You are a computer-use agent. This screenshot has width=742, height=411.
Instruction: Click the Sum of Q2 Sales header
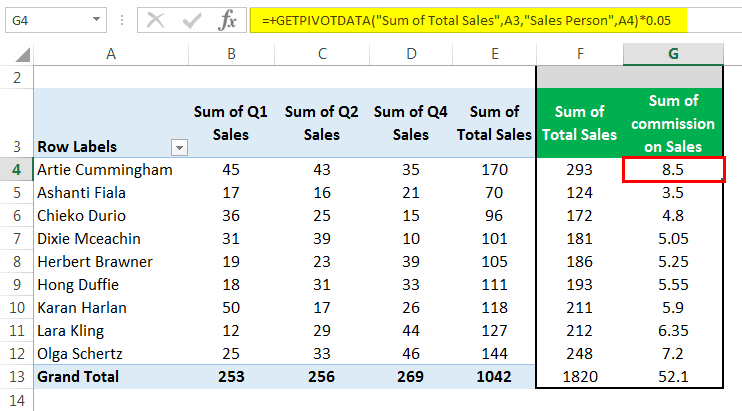(322, 123)
